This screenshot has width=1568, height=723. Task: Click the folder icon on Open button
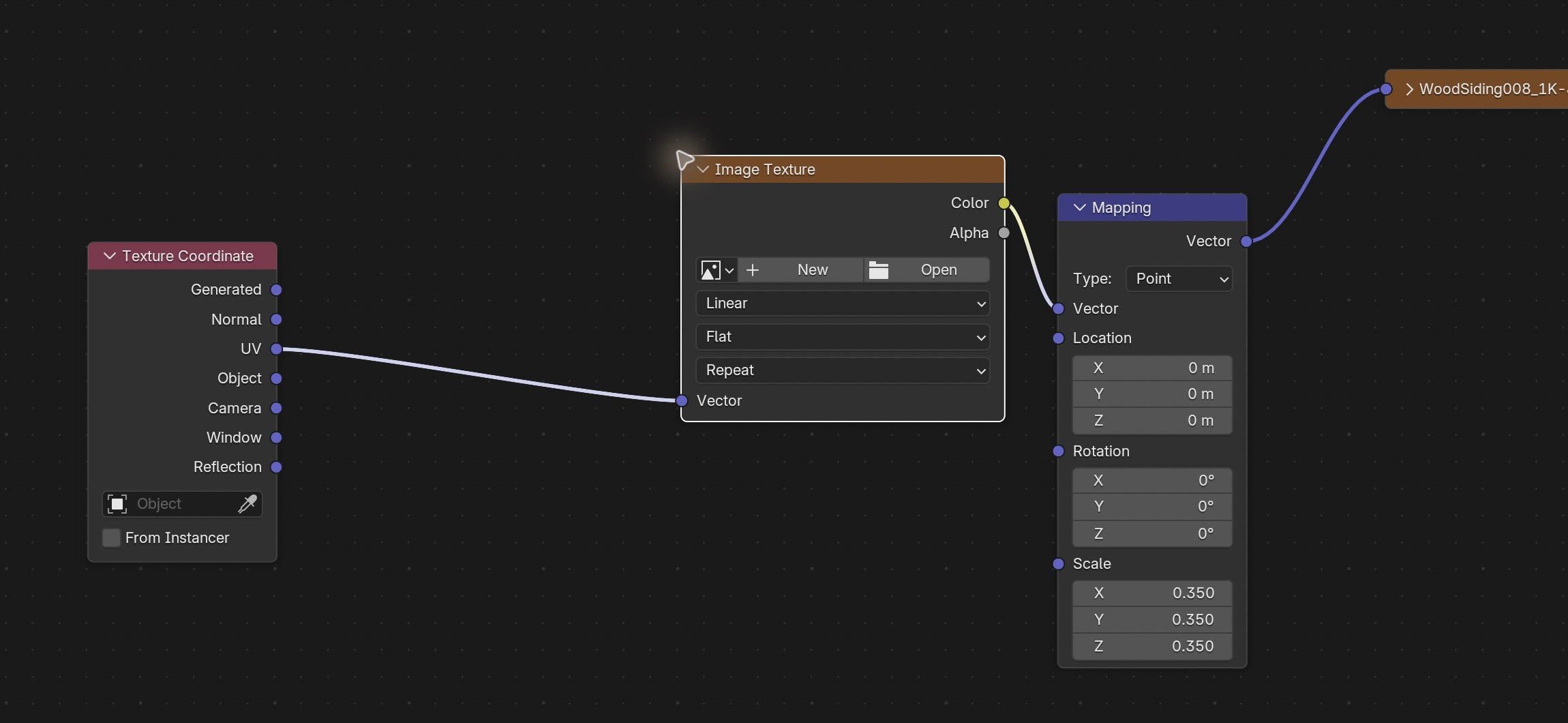[x=879, y=270]
